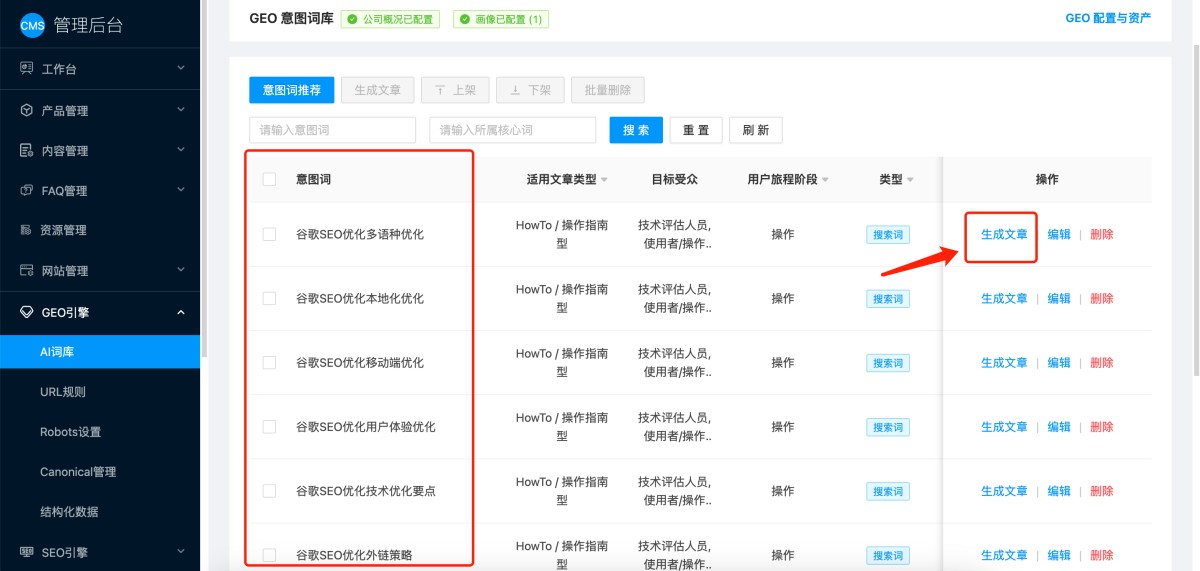Collapse the GEO引擎 menu chevron
This screenshot has height=571, width=1200.
click(181, 312)
